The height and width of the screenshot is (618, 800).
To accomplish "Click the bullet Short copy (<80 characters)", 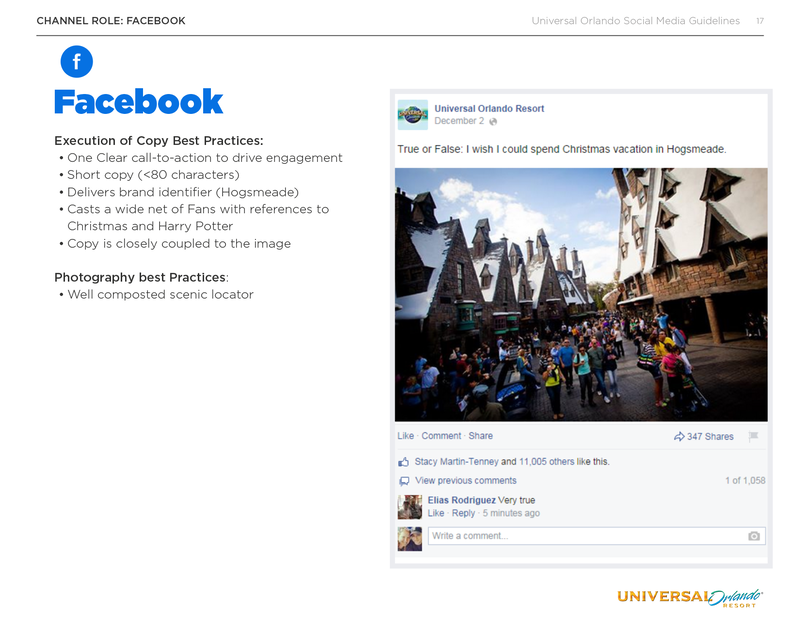I will tap(153, 175).
